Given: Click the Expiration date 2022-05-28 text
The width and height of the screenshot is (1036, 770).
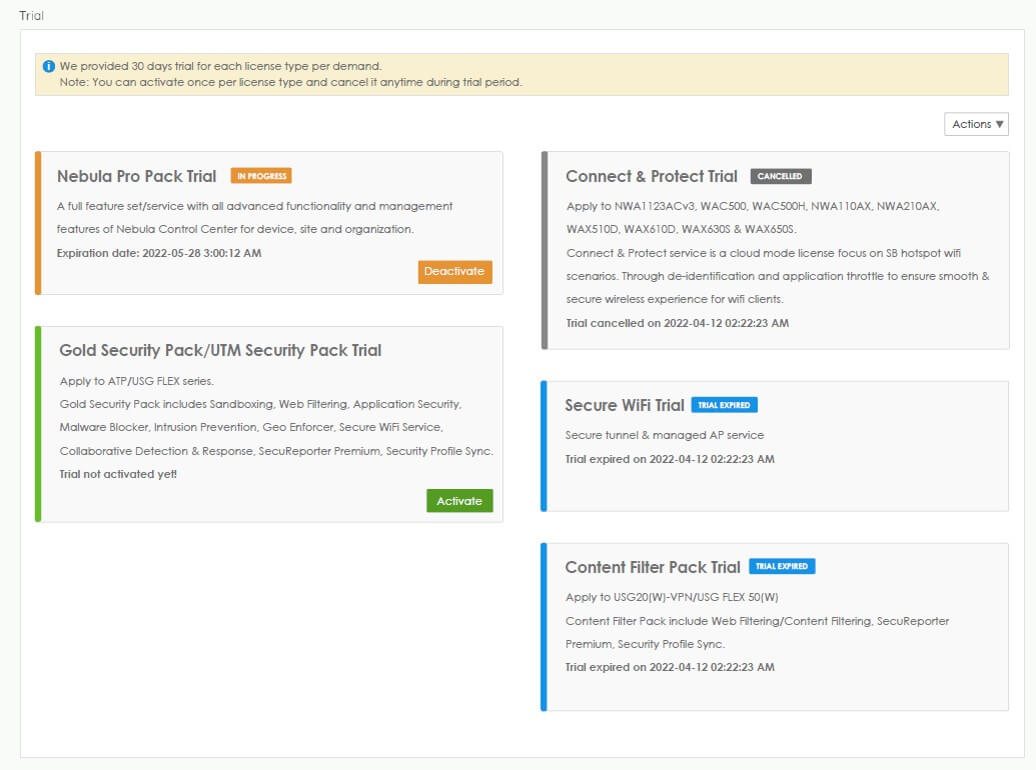Looking at the screenshot, I should click(159, 253).
